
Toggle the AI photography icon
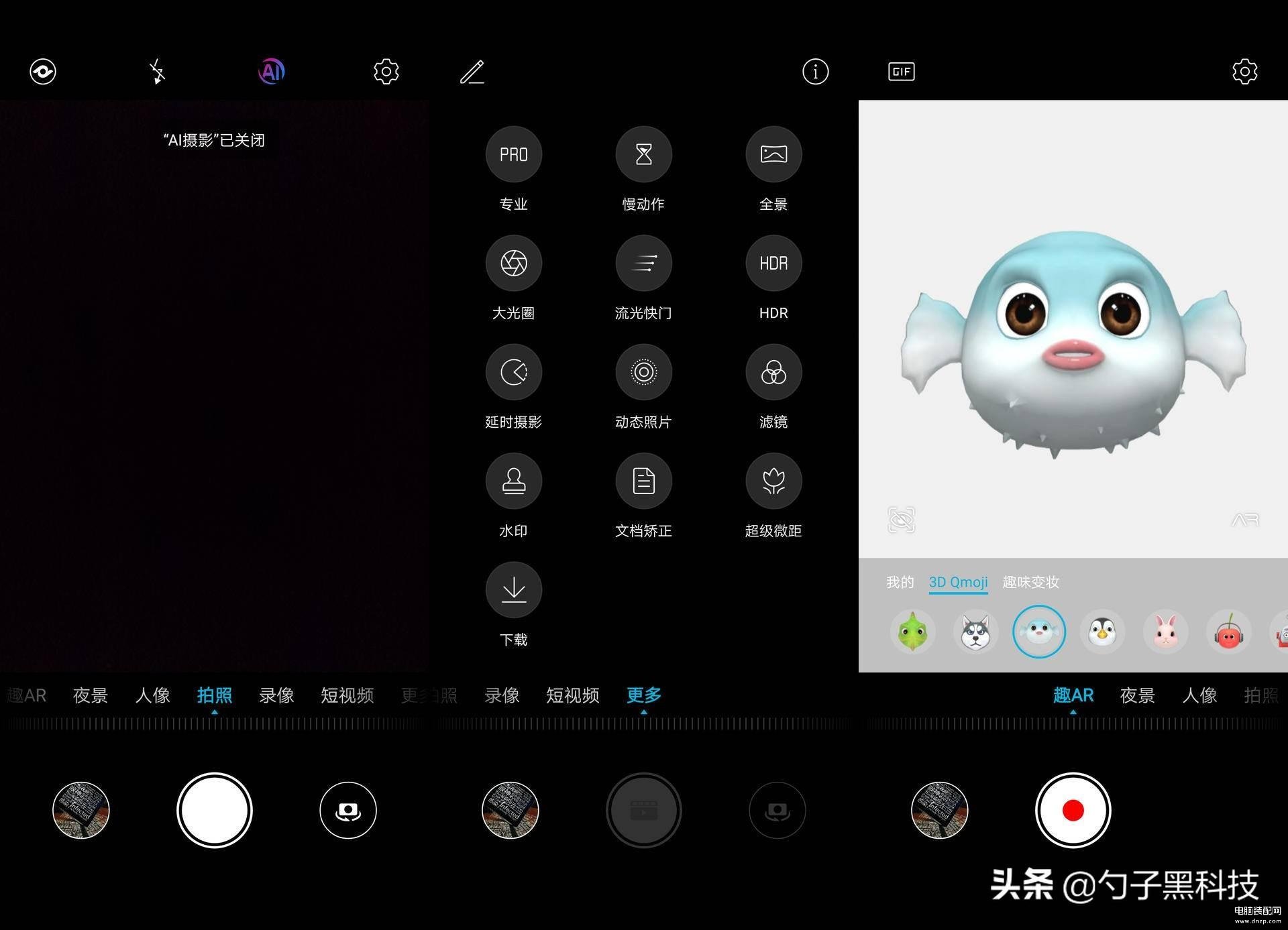[272, 71]
